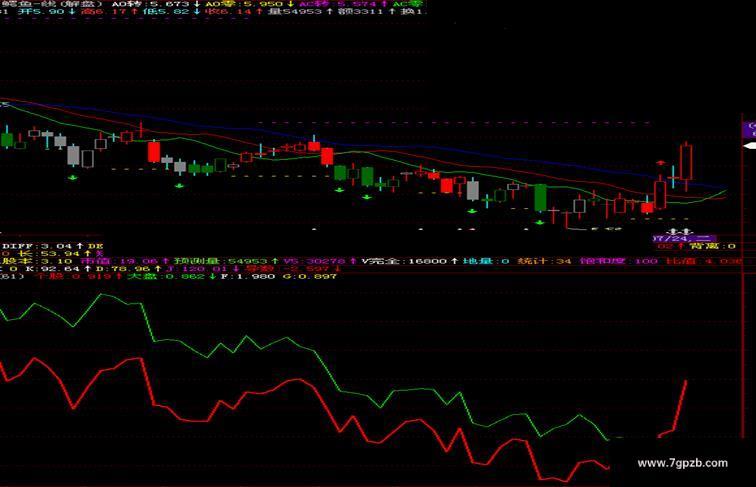Viewport: 756px width, 487px height.
Task: Click the tall red candlestick at far right
Action: 686,162
